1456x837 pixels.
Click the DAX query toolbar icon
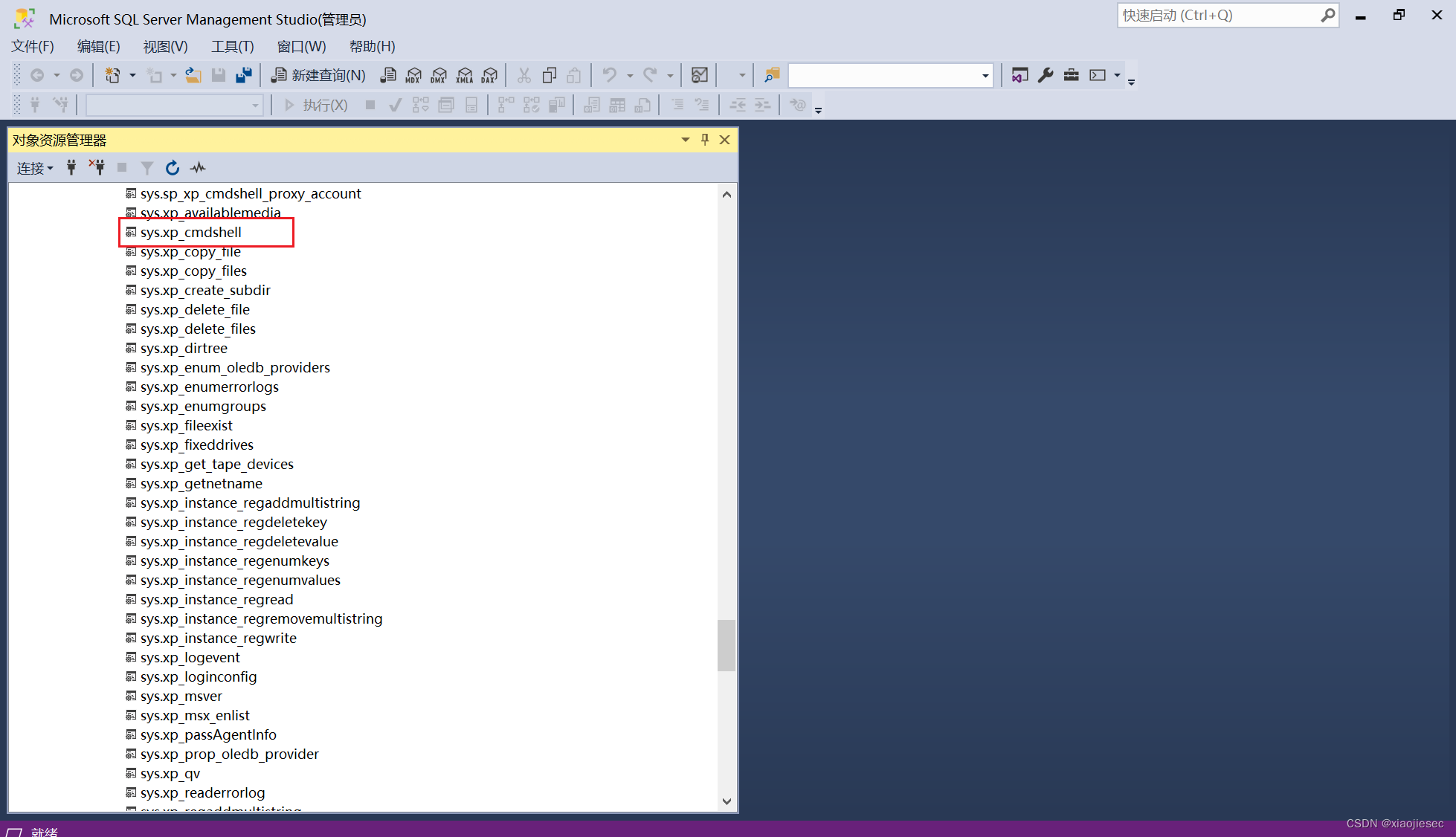[x=489, y=75]
